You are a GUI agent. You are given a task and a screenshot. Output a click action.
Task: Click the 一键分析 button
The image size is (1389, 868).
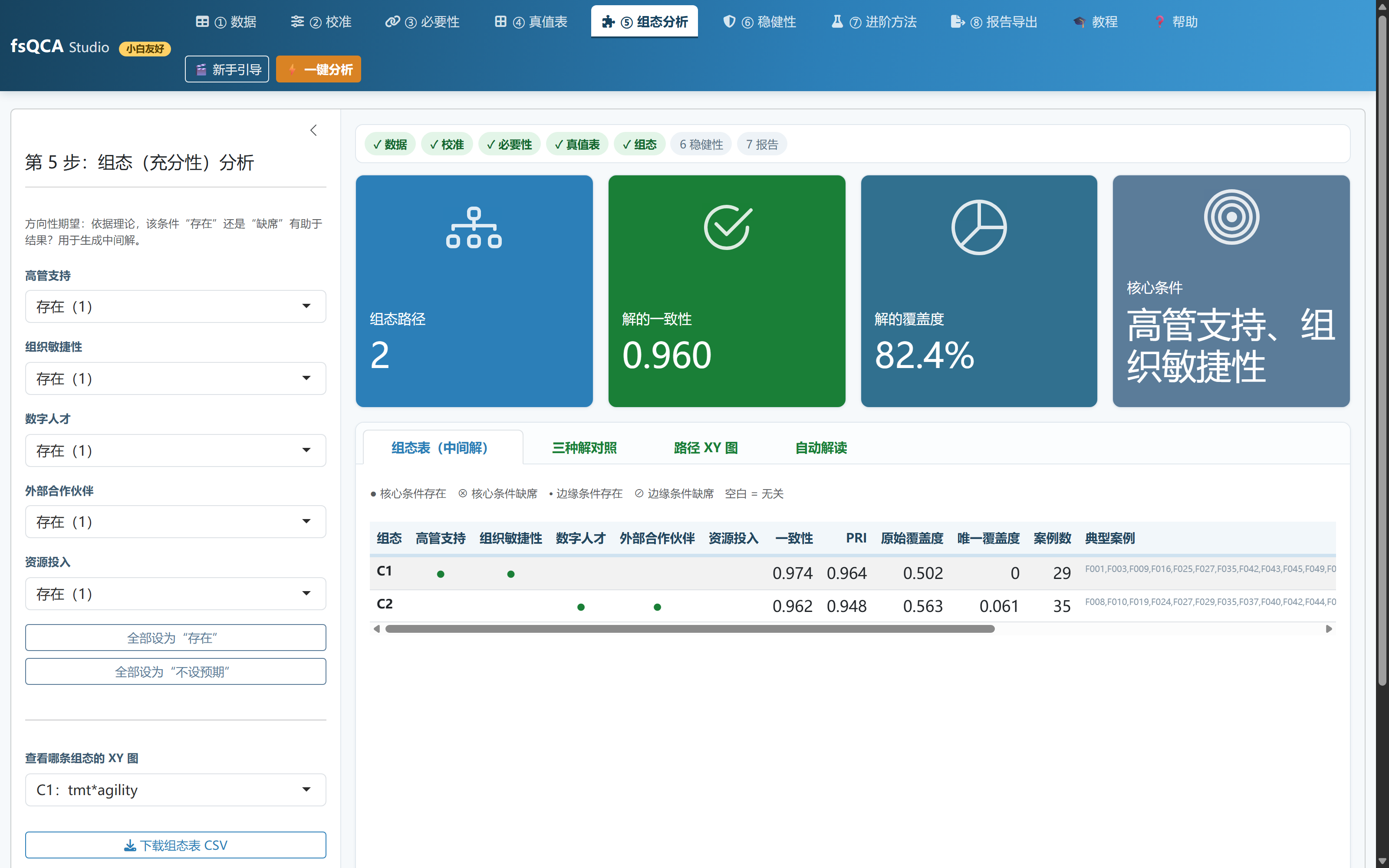319,69
